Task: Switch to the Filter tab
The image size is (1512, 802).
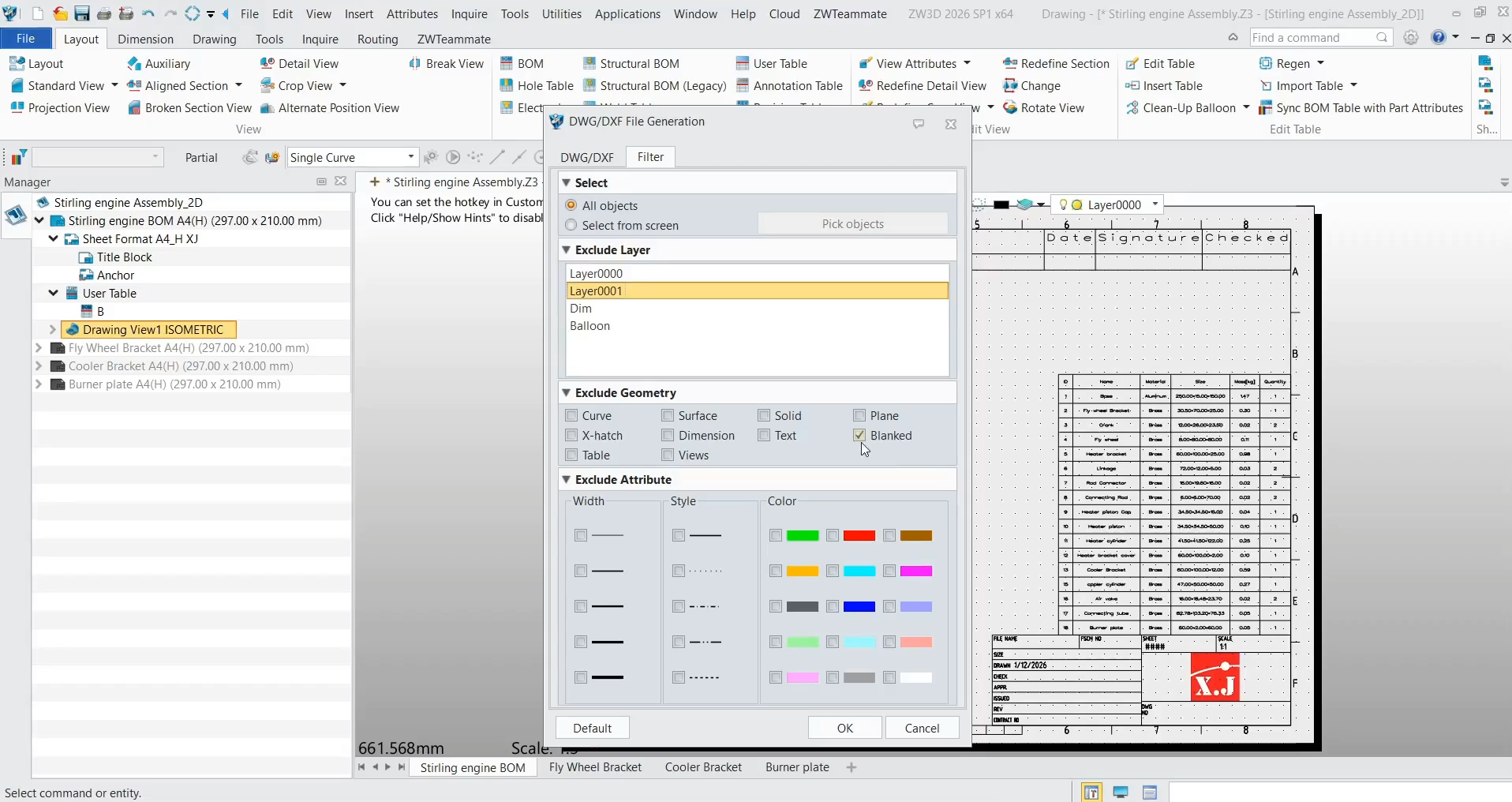Action: [x=649, y=157]
